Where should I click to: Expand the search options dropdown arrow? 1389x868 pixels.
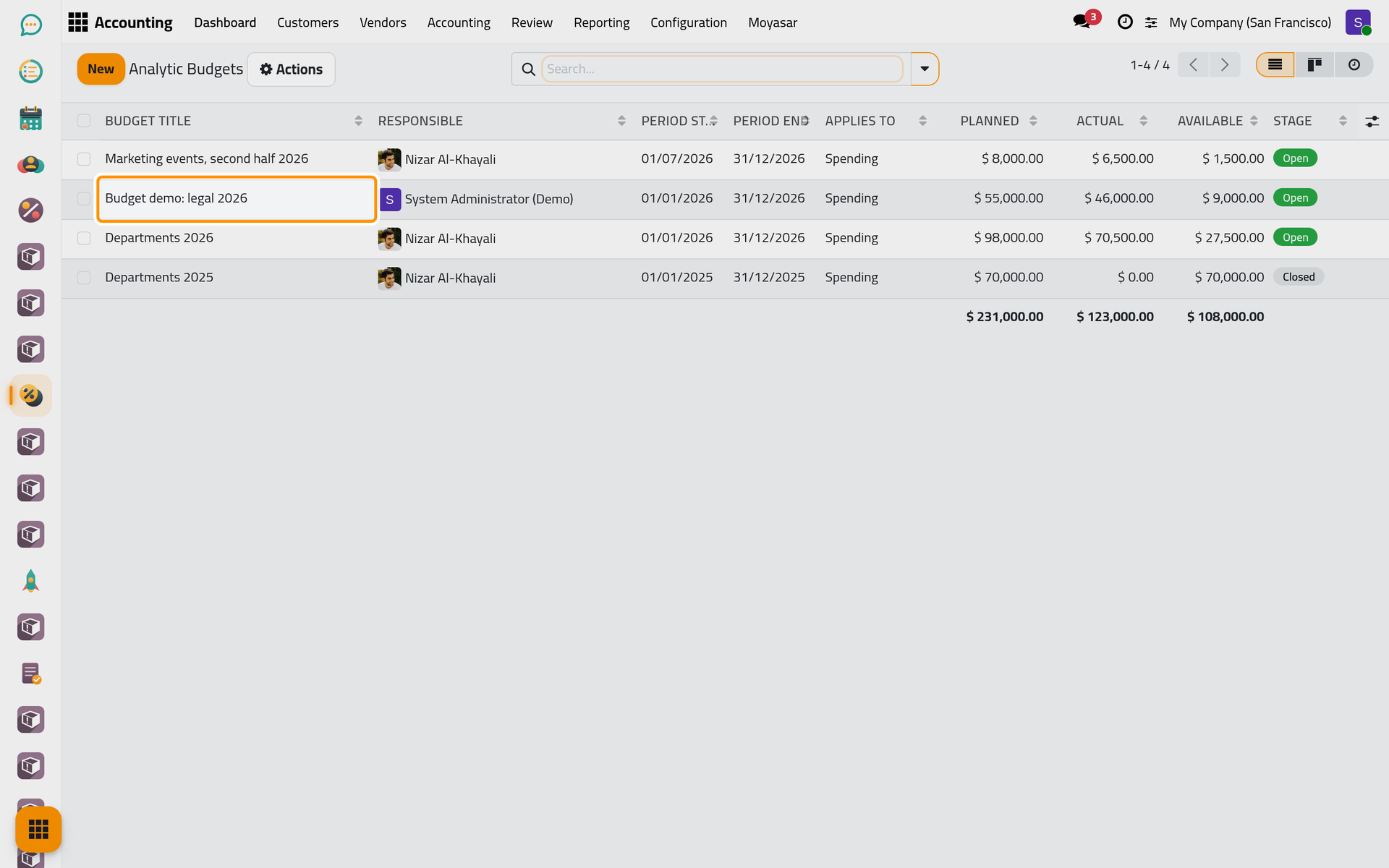pyautogui.click(x=925, y=69)
